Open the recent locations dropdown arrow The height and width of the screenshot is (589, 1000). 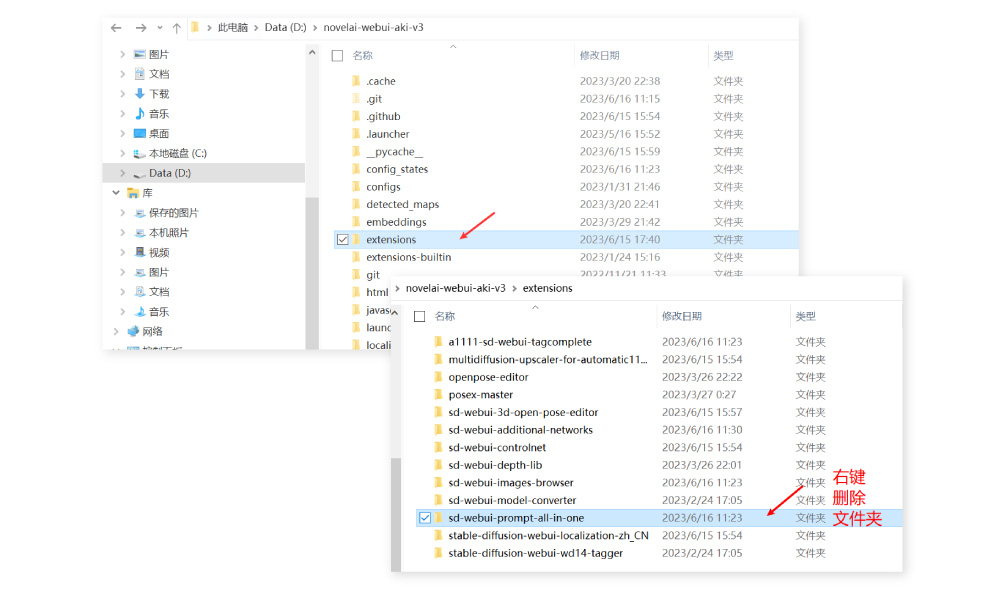159,27
